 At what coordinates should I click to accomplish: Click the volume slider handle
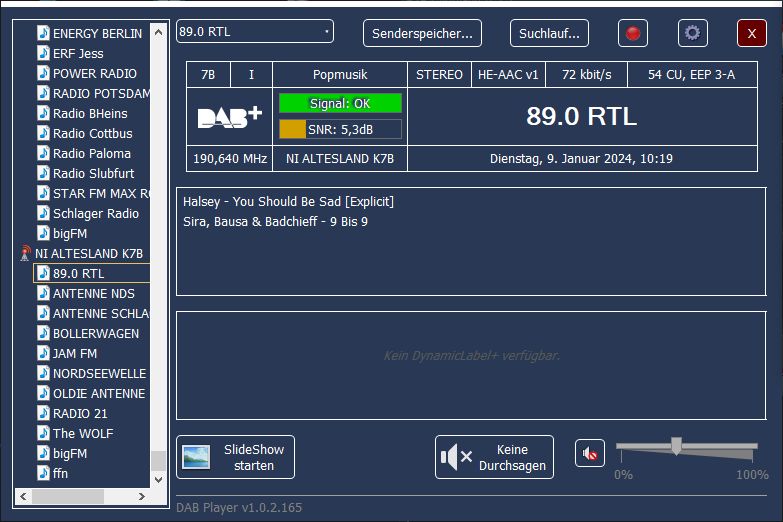click(676, 446)
